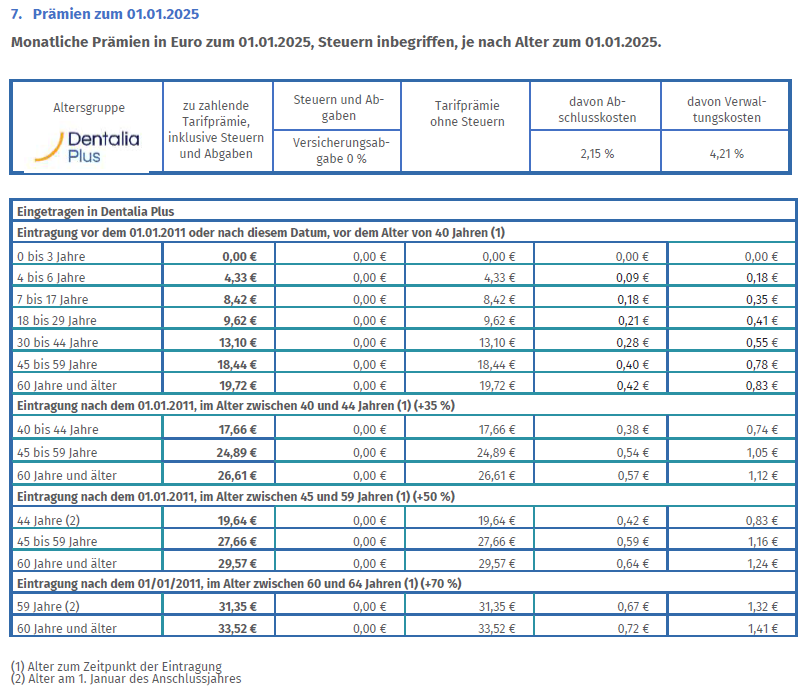Click the '1,12 €' Verwaltungskosten value
The image size is (807, 691).
(x=763, y=475)
